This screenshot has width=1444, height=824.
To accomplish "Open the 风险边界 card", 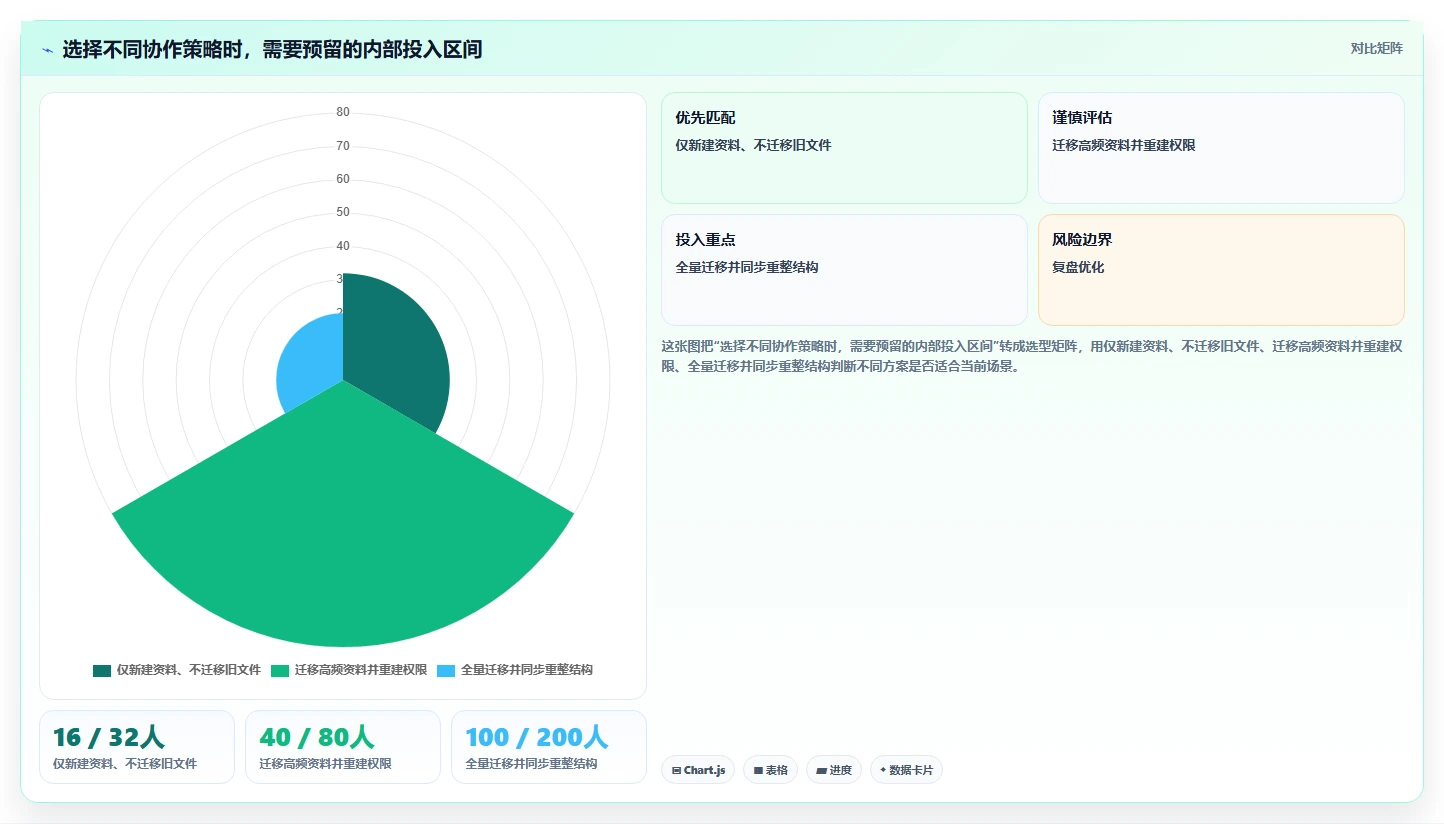I will click(x=1221, y=270).
